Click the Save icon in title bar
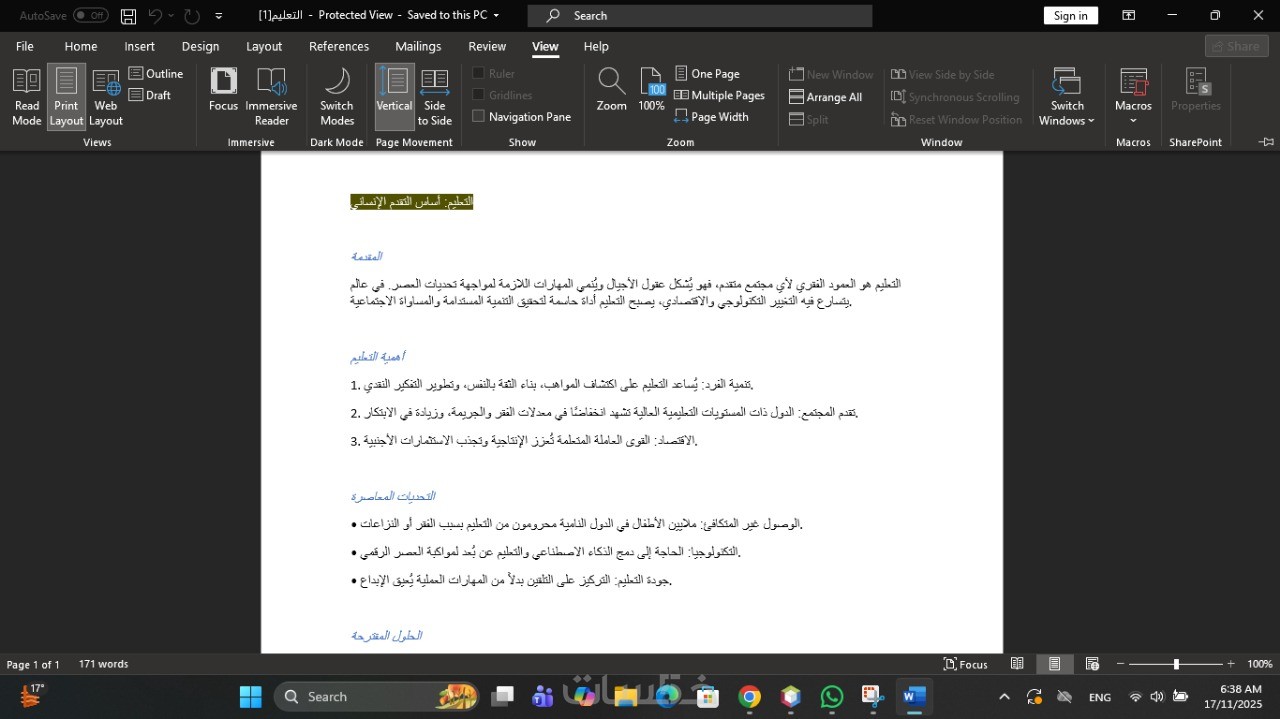Image resolution: width=1280 pixels, height=719 pixels. [x=128, y=16]
